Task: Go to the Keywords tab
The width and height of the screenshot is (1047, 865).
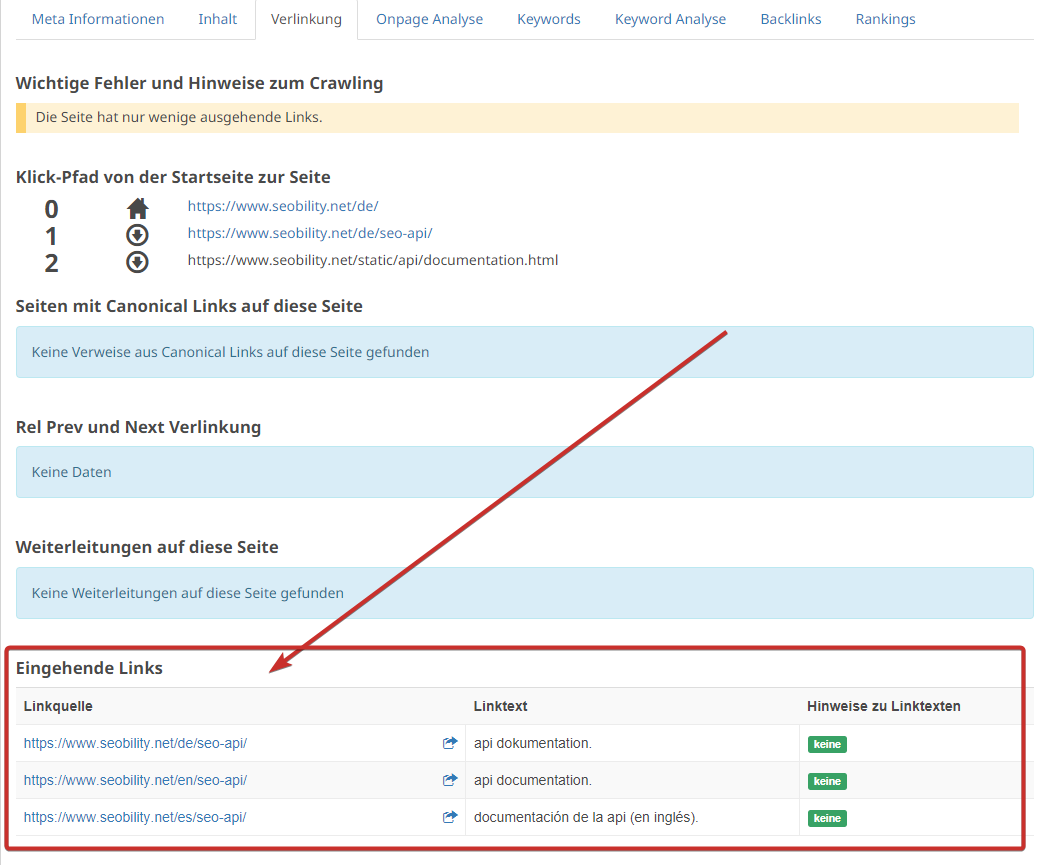Action: coord(549,19)
